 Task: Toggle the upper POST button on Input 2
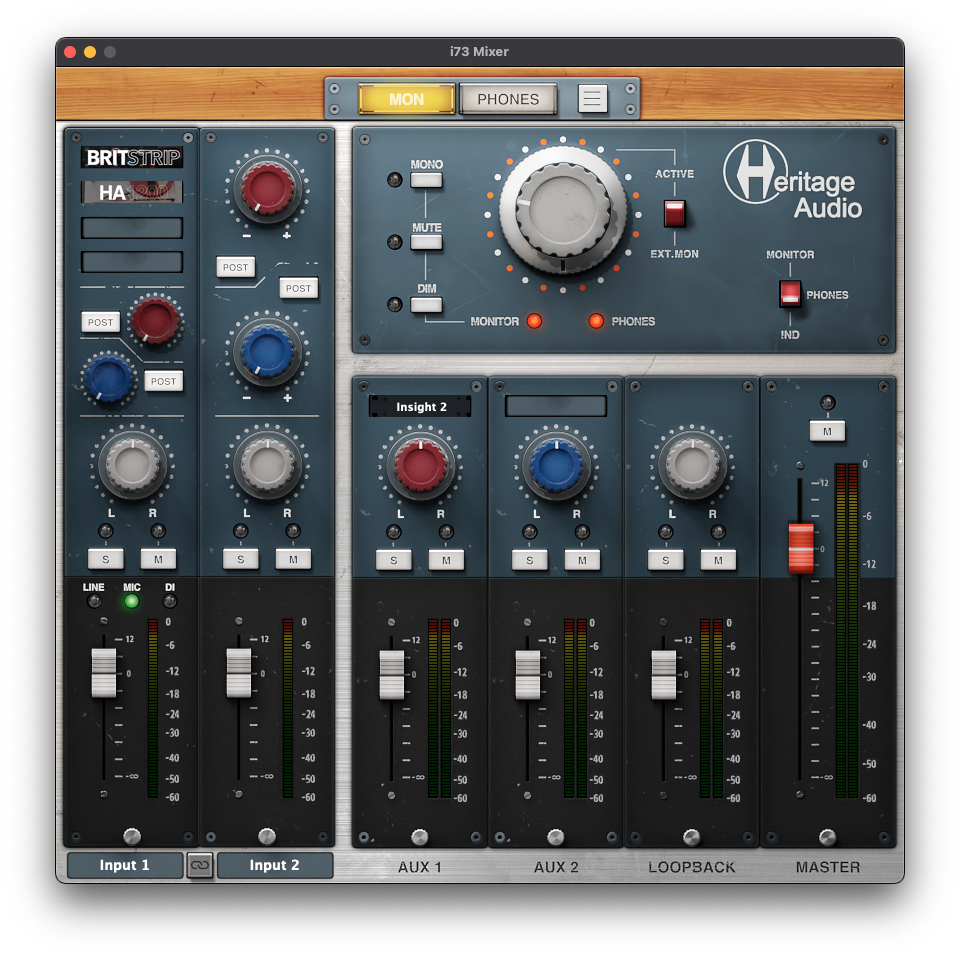(236, 267)
